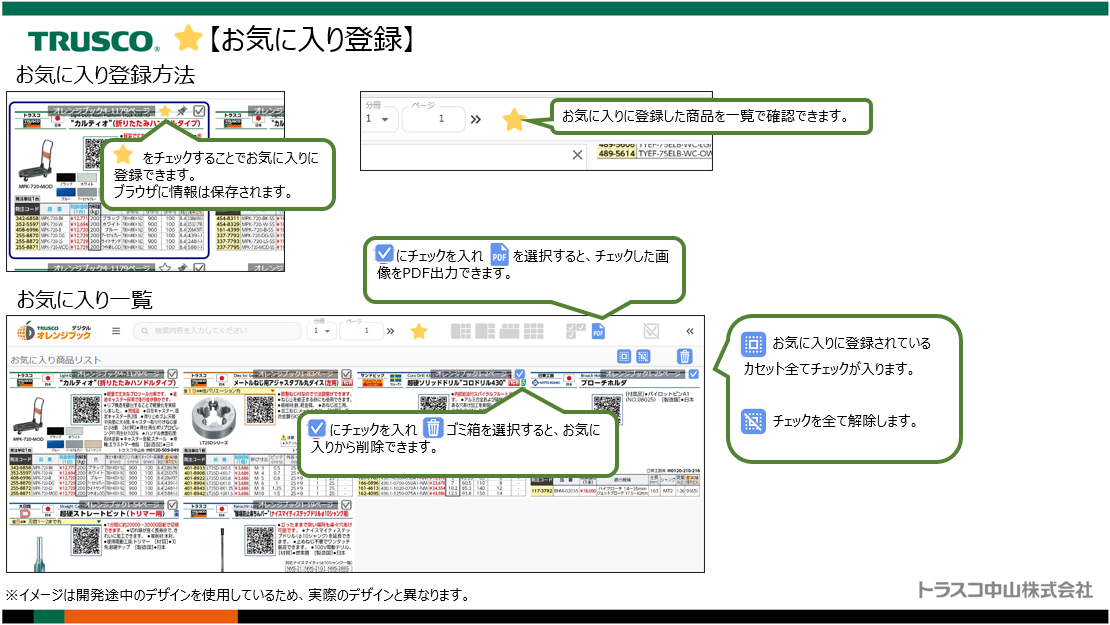
Task: Click the pin icon on the top registration card
Action: pos(182,111)
